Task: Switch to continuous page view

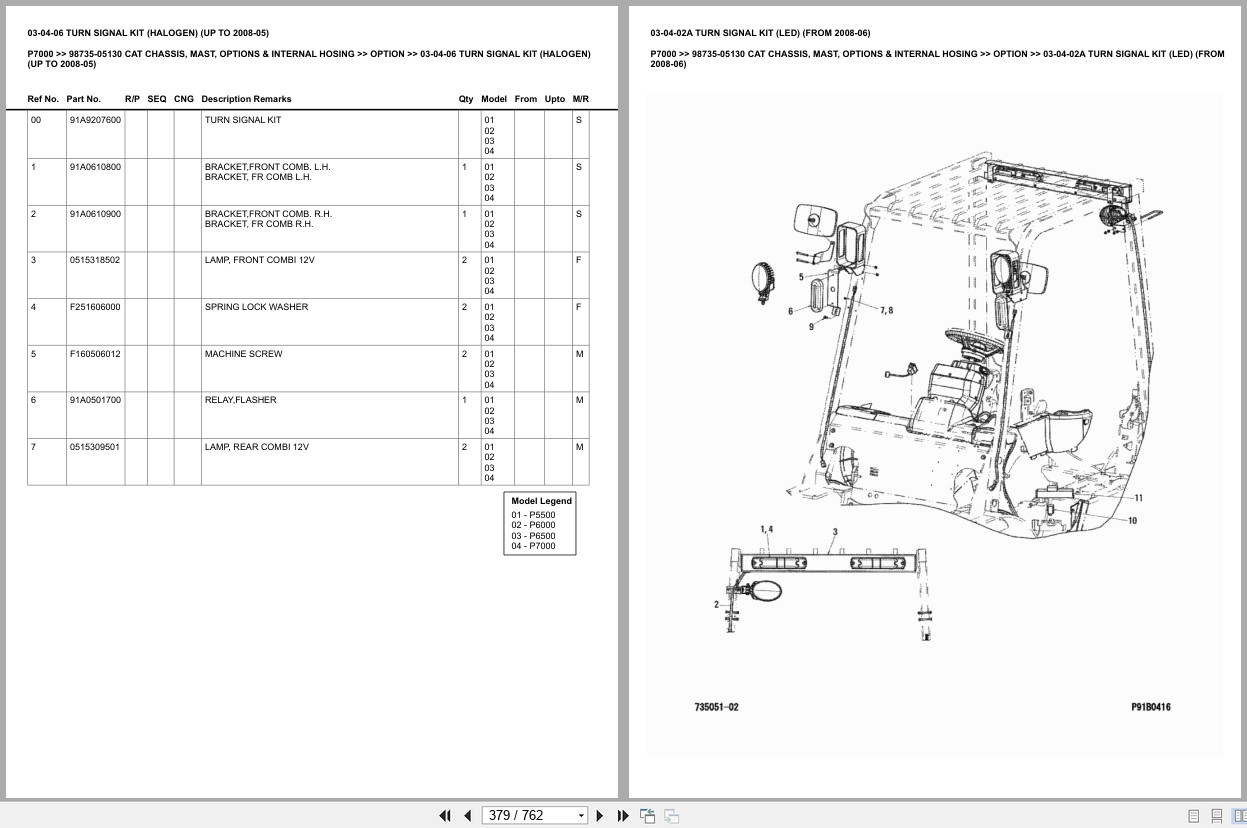Action: pyautogui.click(x=1217, y=816)
